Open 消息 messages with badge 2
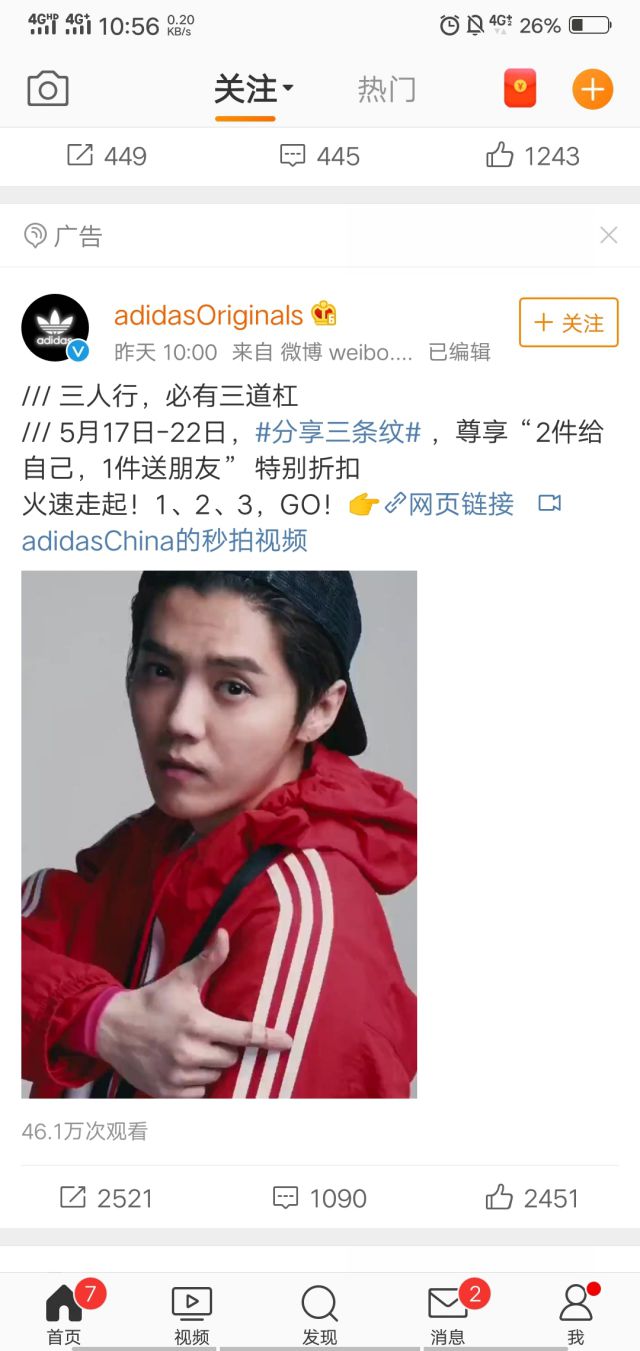 [448, 1303]
